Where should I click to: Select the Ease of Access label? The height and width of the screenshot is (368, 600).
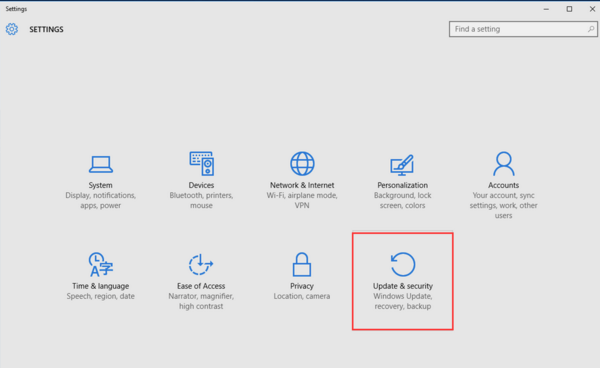point(201,286)
